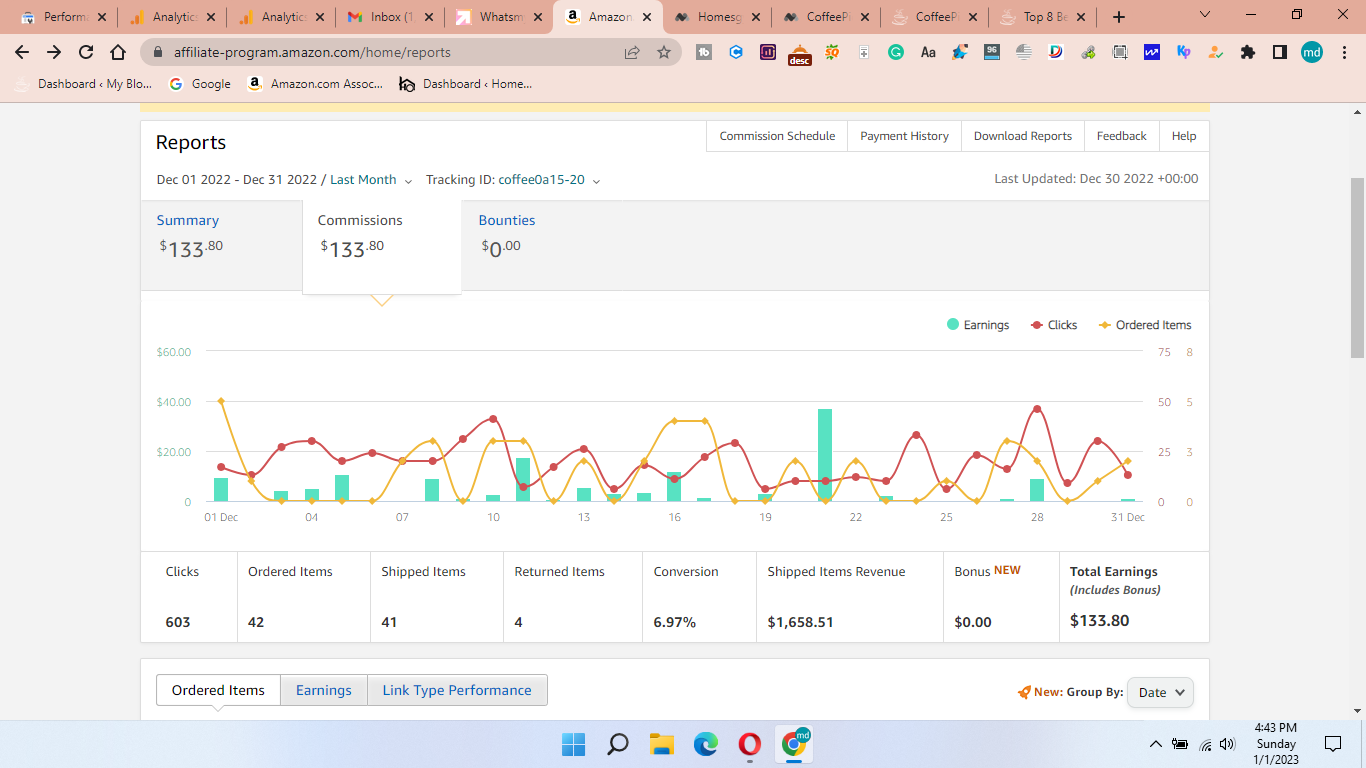Open the Commission Schedule page
Screen dimensions: 1366x768
click(777, 136)
